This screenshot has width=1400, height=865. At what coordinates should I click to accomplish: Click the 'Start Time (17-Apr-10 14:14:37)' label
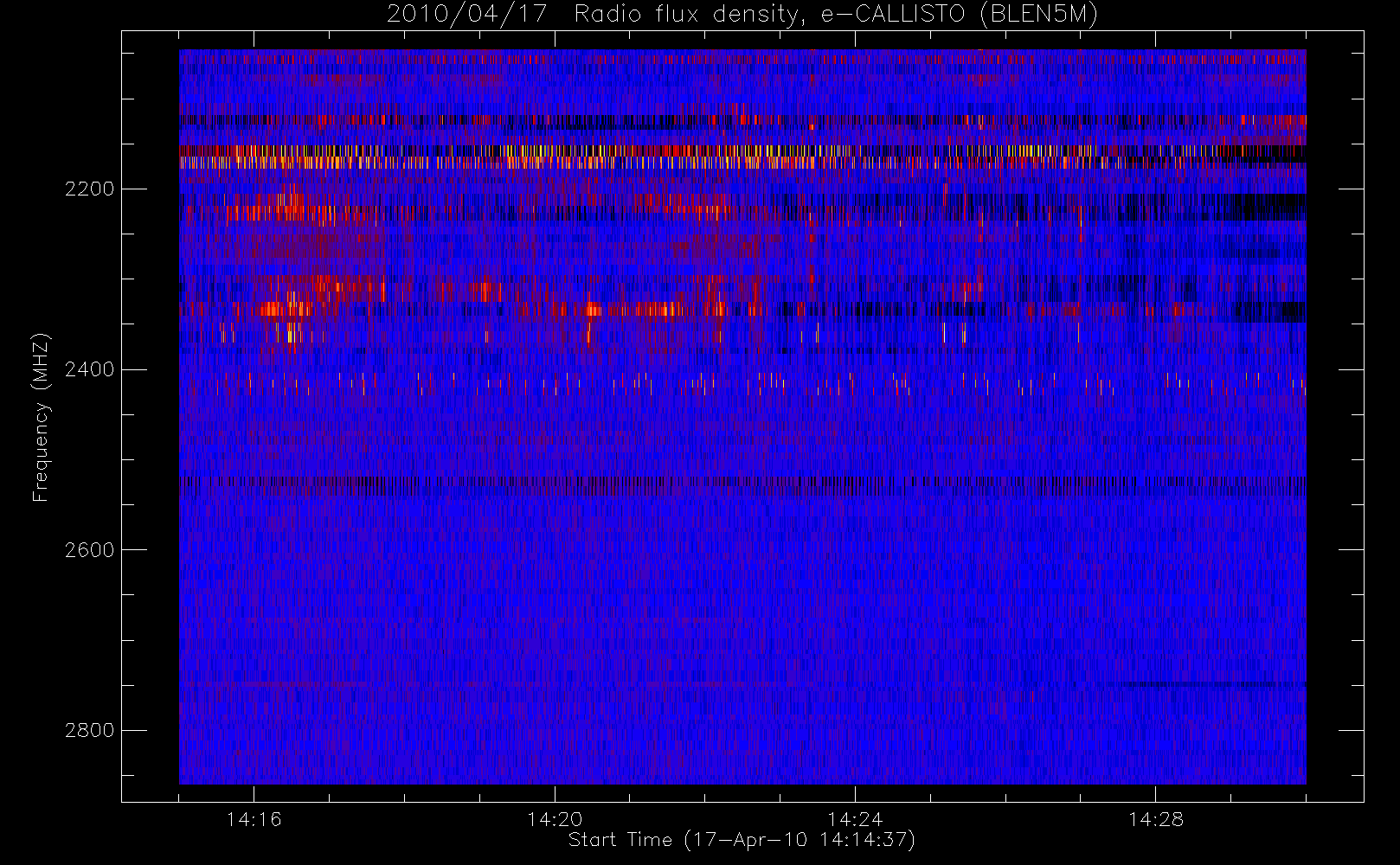point(742,840)
